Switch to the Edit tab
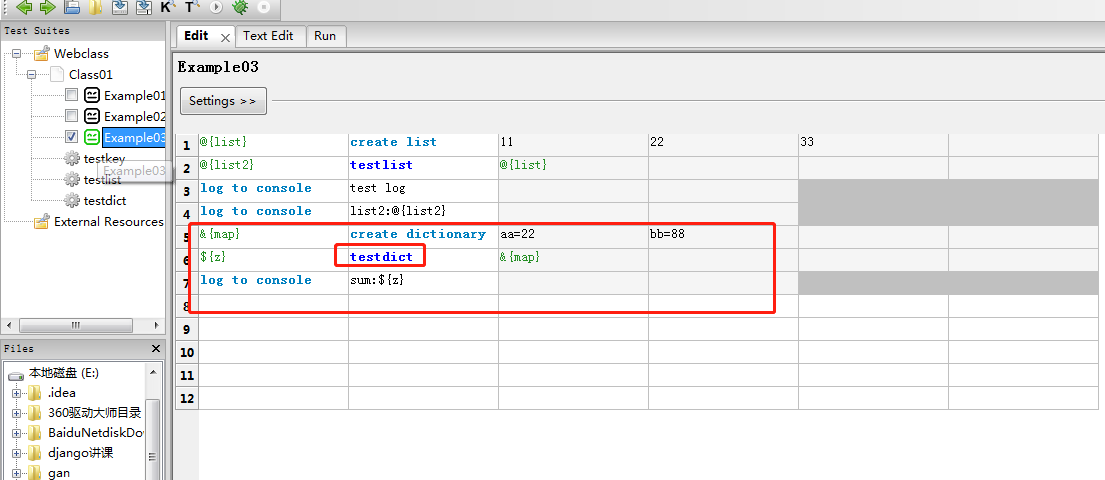Screen dimensions: 1105x480 click(x=197, y=36)
